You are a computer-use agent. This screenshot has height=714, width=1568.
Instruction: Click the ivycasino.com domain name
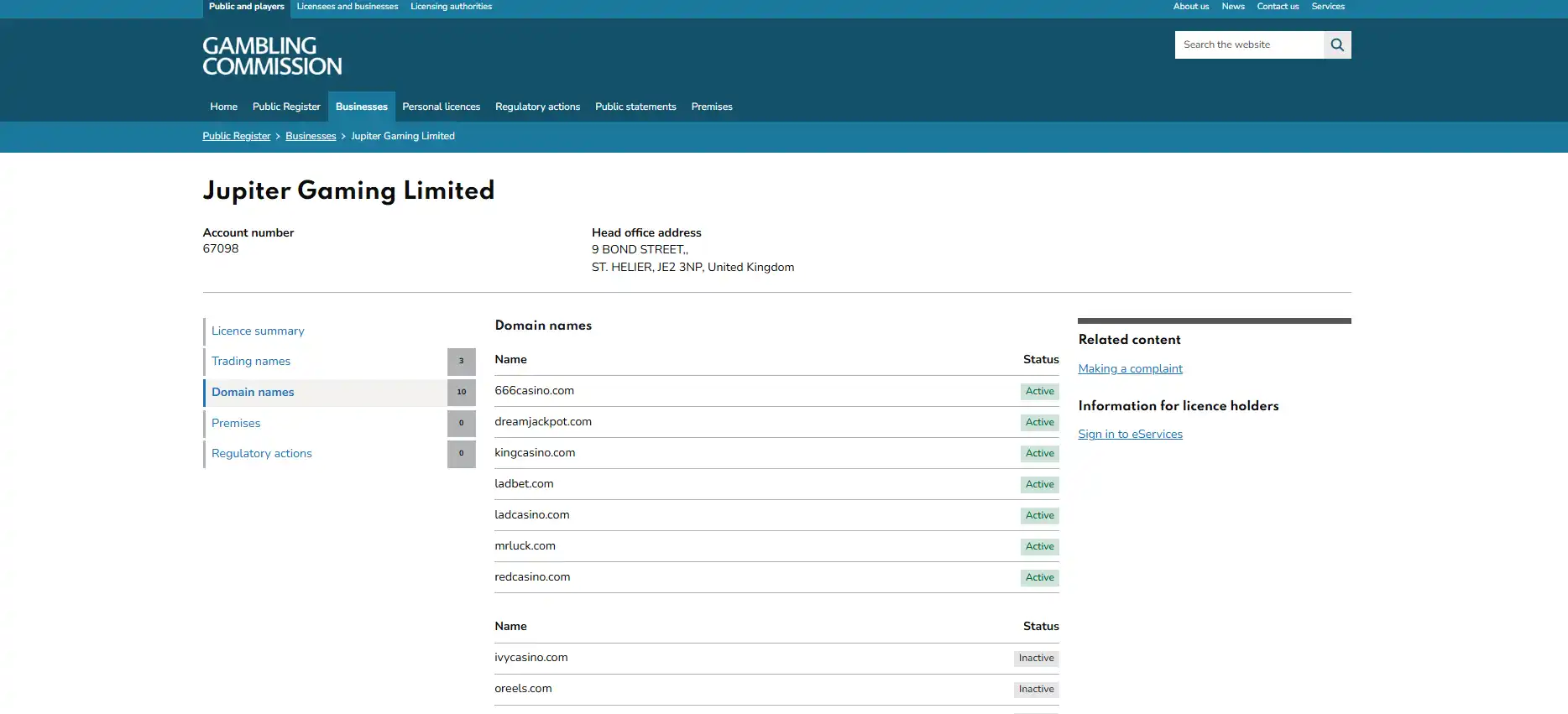[x=531, y=658]
